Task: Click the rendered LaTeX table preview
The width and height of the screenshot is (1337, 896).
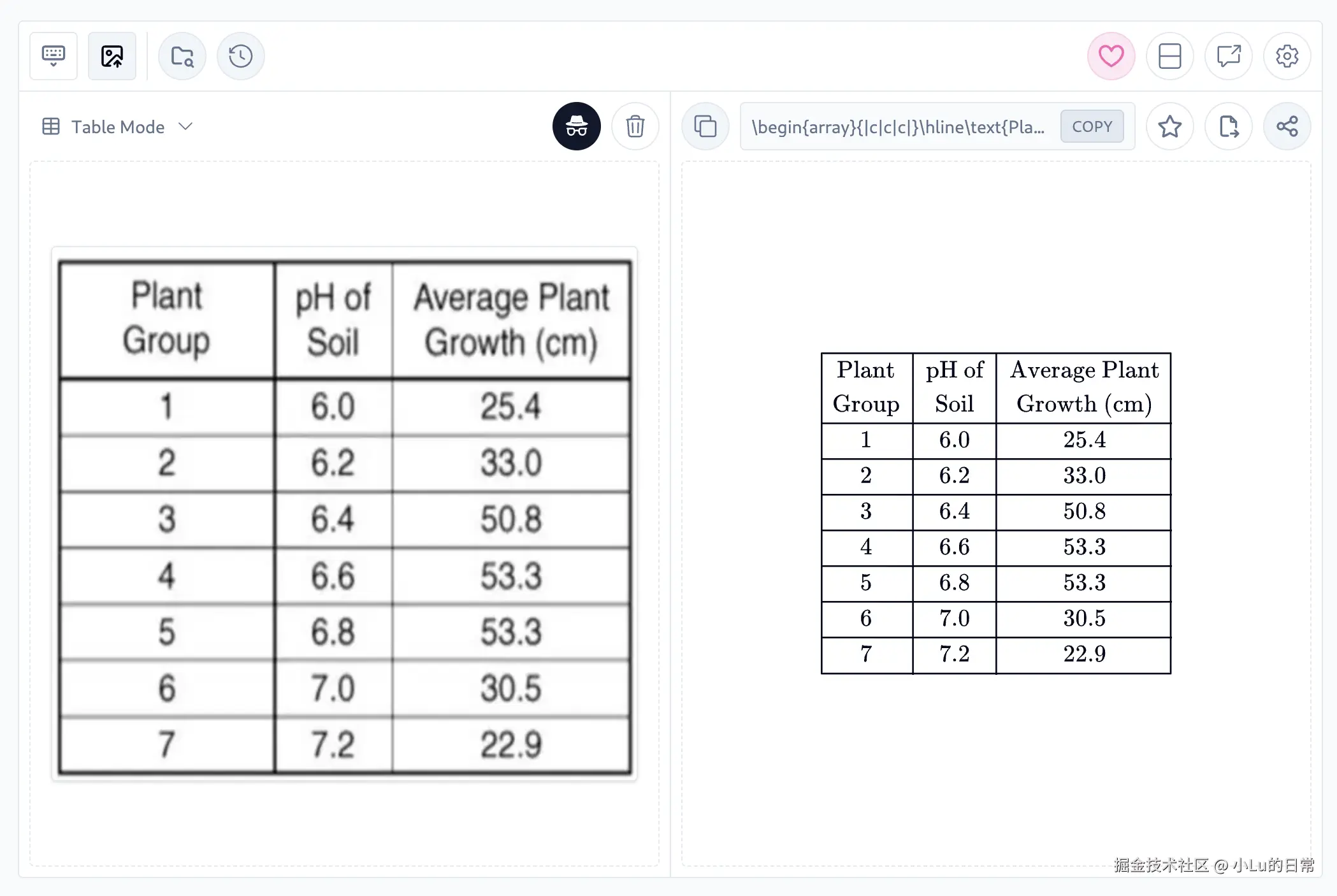Action: click(x=995, y=513)
